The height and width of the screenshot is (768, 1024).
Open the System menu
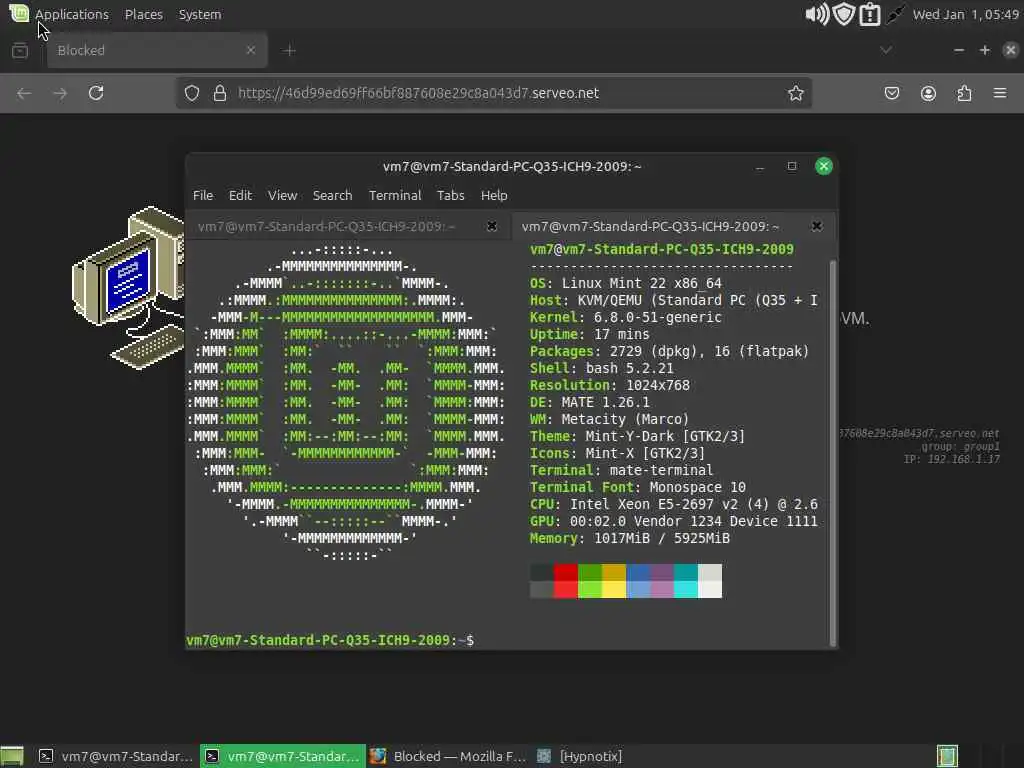[x=200, y=14]
